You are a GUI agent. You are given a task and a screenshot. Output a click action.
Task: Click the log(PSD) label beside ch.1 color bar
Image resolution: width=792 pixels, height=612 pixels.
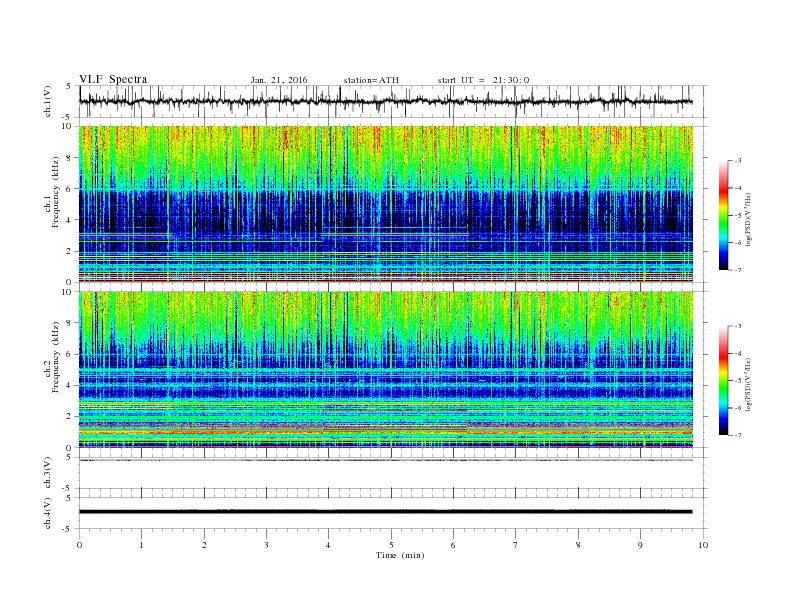(747, 219)
